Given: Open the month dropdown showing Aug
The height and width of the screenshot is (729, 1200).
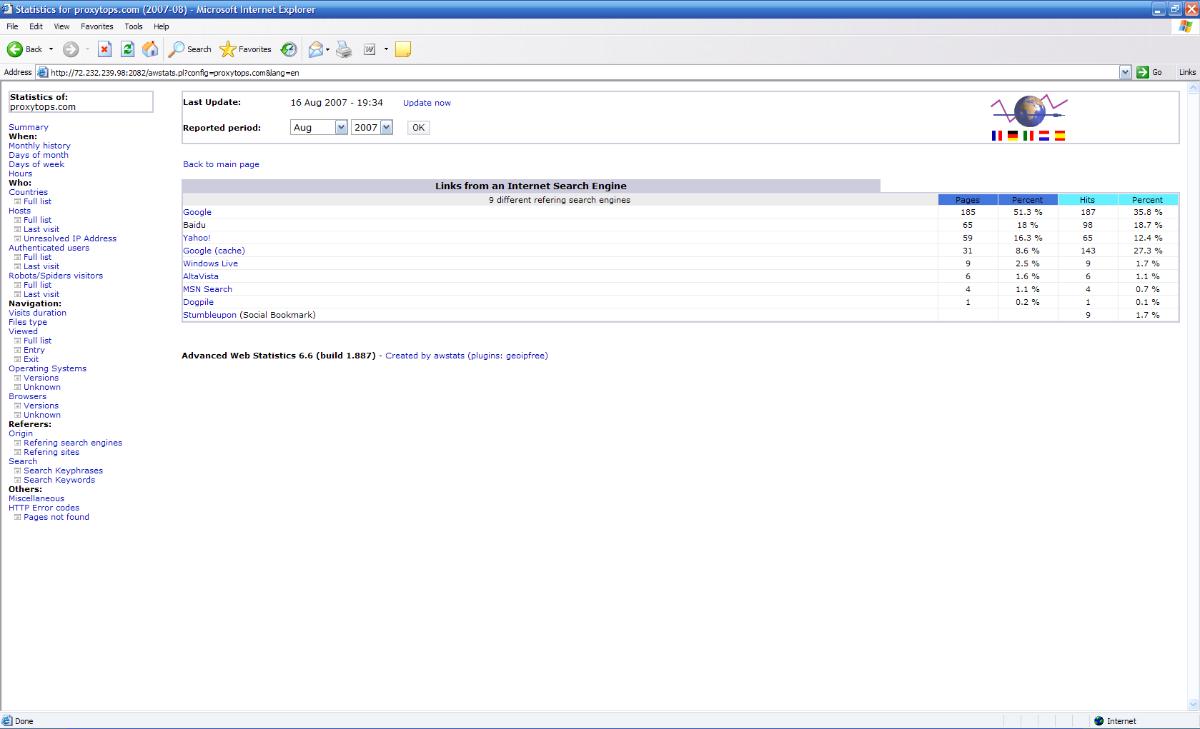Looking at the screenshot, I should 319,127.
